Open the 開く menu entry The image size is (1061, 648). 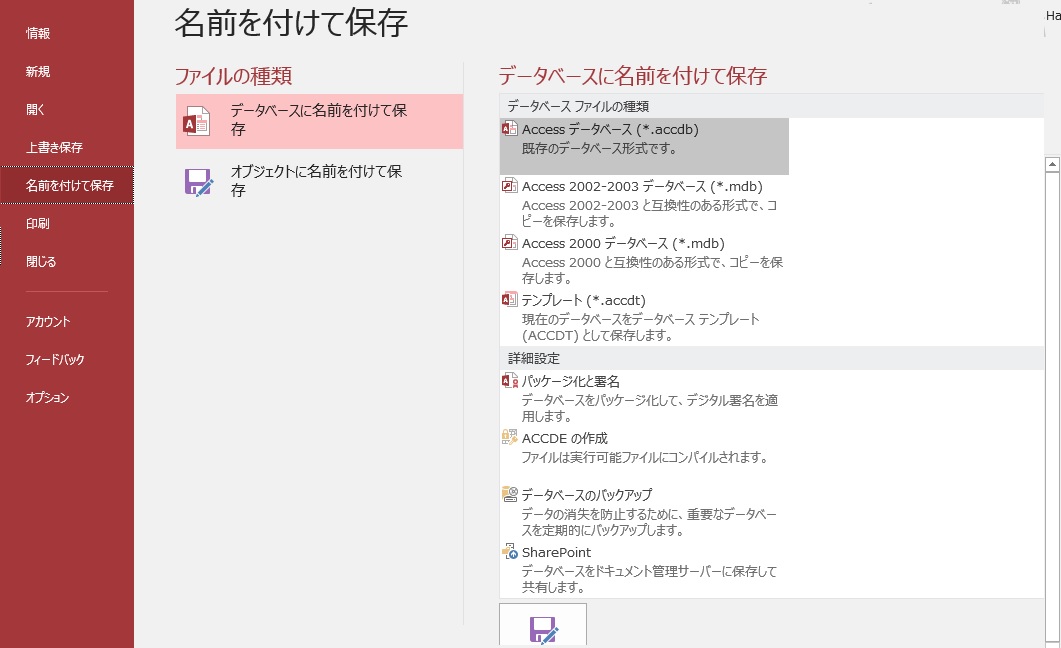point(35,109)
